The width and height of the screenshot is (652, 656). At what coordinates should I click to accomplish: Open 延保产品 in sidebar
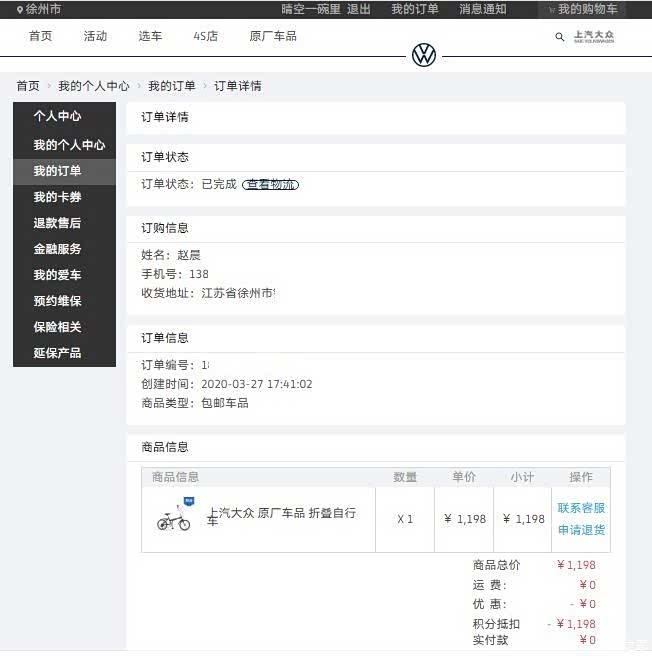pos(64,353)
